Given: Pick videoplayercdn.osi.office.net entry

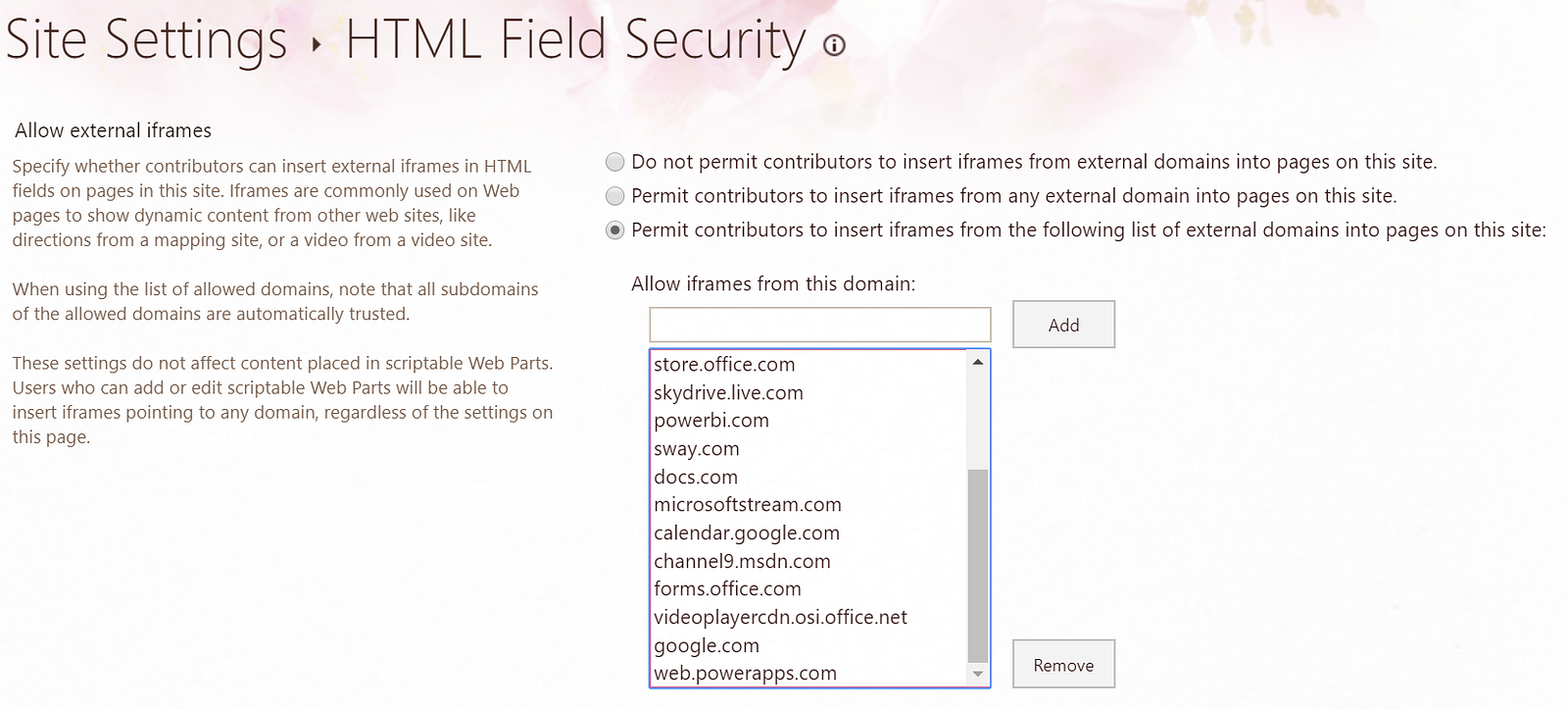Looking at the screenshot, I should (780, 618).
